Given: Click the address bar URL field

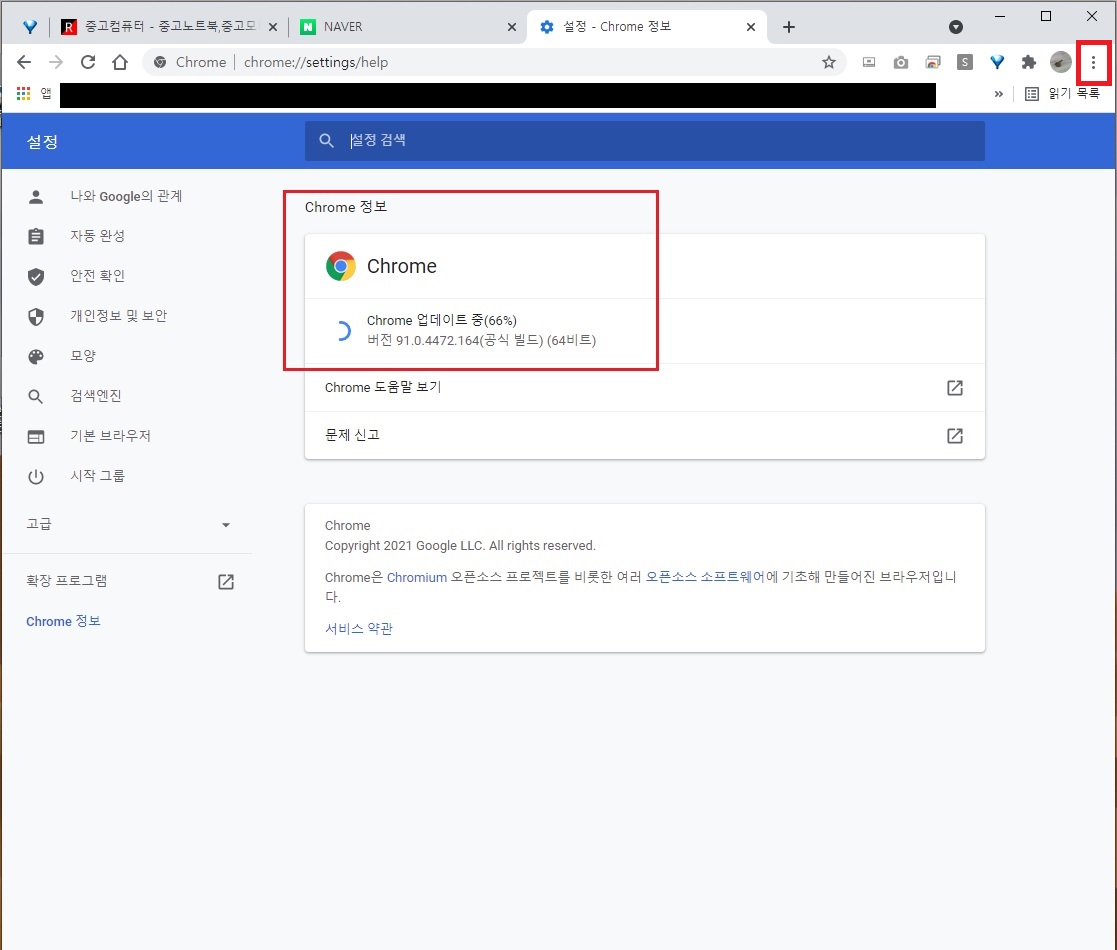Looking at the screenshot, I should pos(492,62).
